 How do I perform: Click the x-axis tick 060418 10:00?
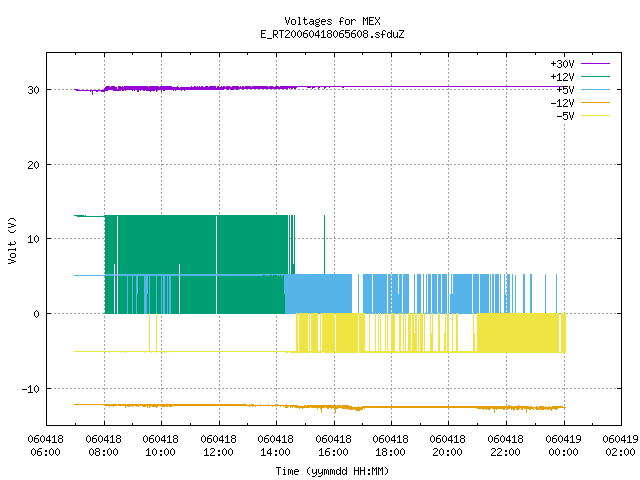(160, 446)
